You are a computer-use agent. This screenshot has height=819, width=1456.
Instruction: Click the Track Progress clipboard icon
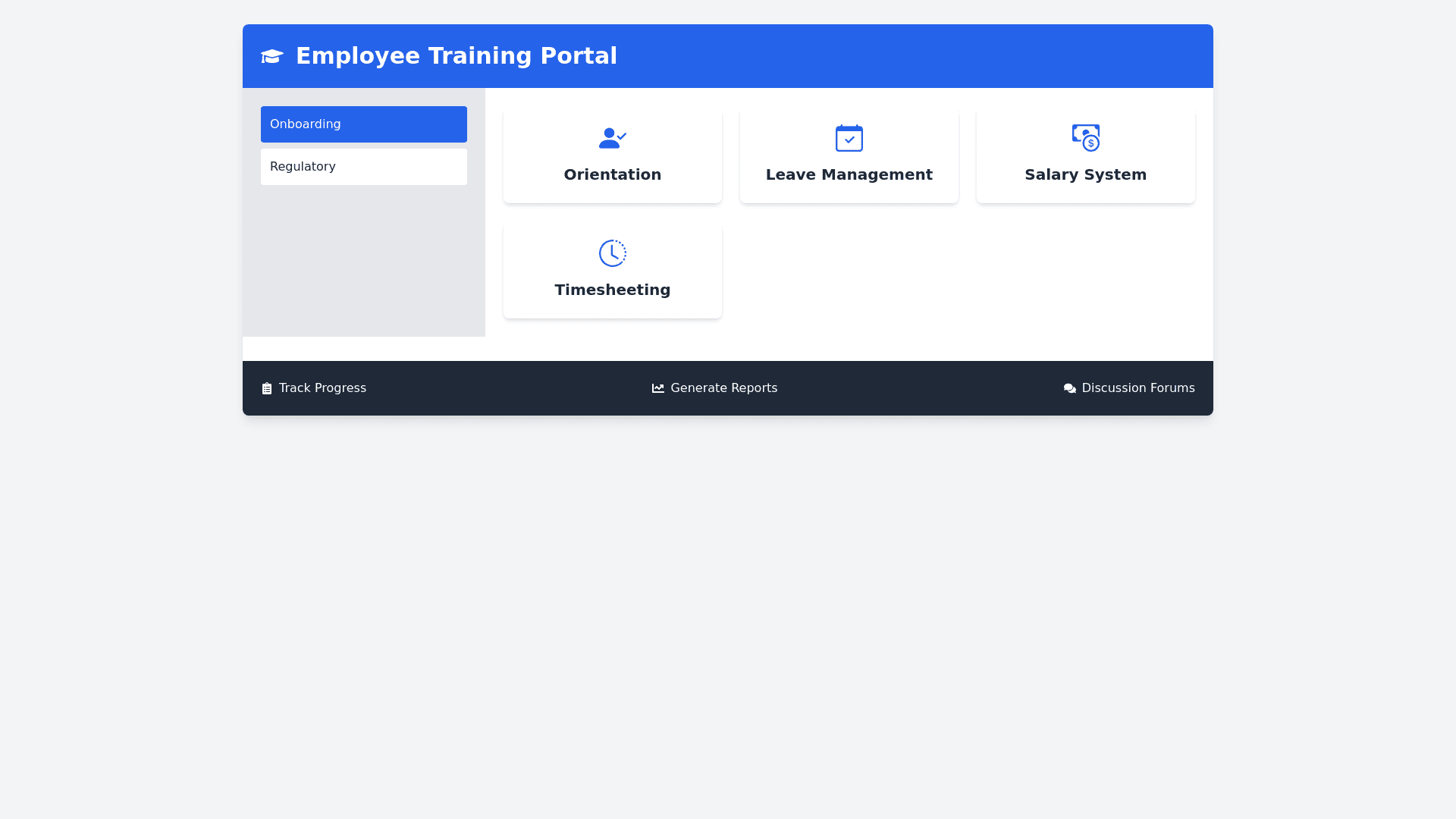tap(267, 388)
